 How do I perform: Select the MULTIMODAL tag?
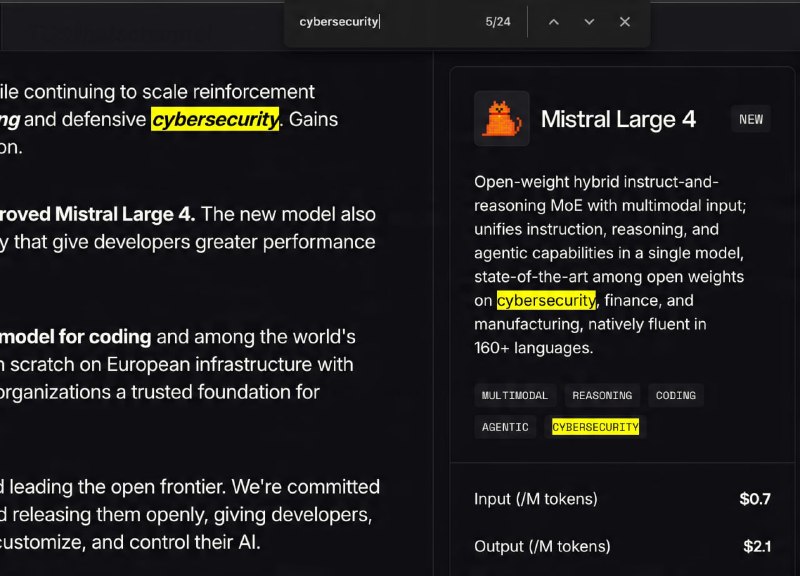coord(515,395)
